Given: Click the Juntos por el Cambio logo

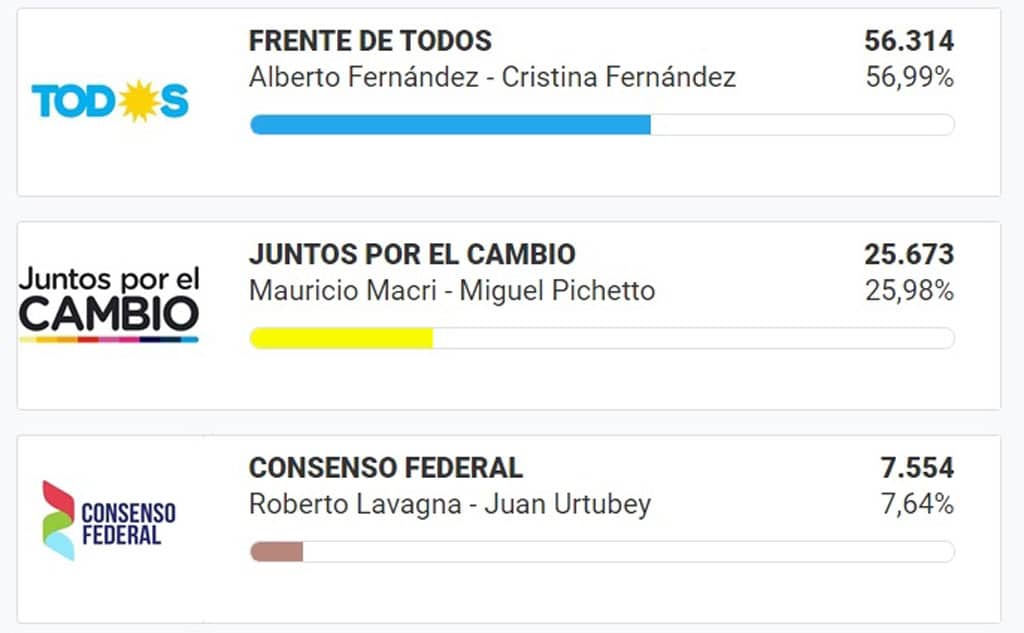Looking at the screenshot, I should coord(109,304).
